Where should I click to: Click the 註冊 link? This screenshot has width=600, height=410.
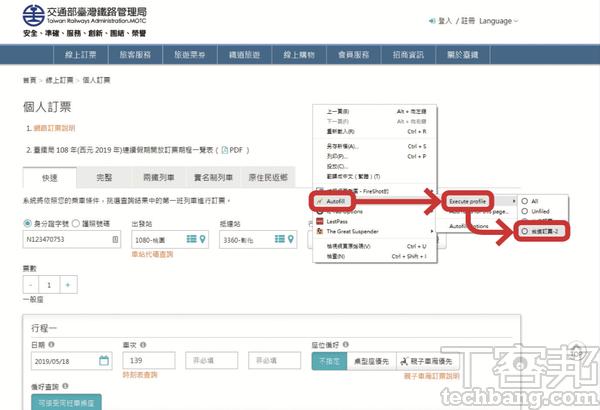tap(468, 21)
